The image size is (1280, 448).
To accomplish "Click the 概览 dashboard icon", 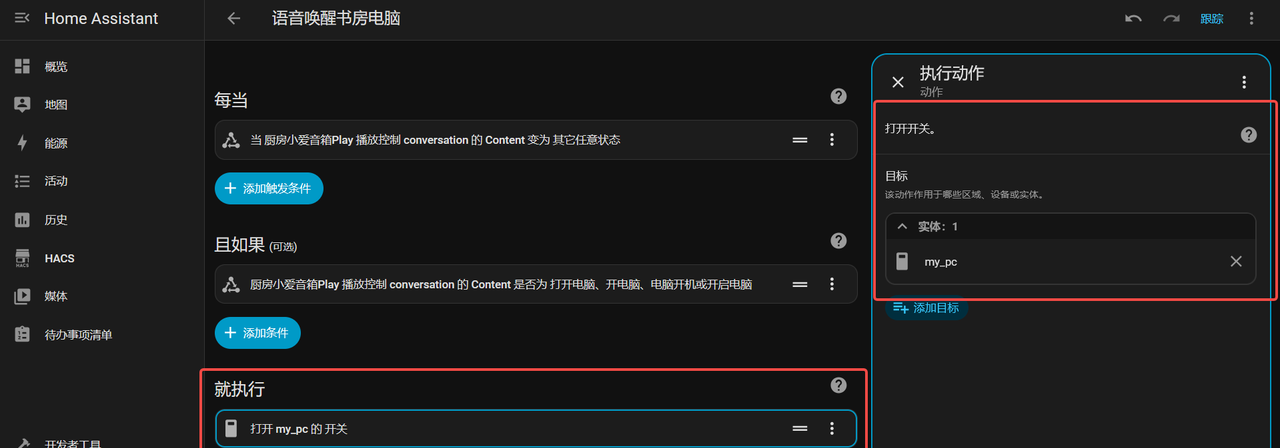I will click(22, 67).
